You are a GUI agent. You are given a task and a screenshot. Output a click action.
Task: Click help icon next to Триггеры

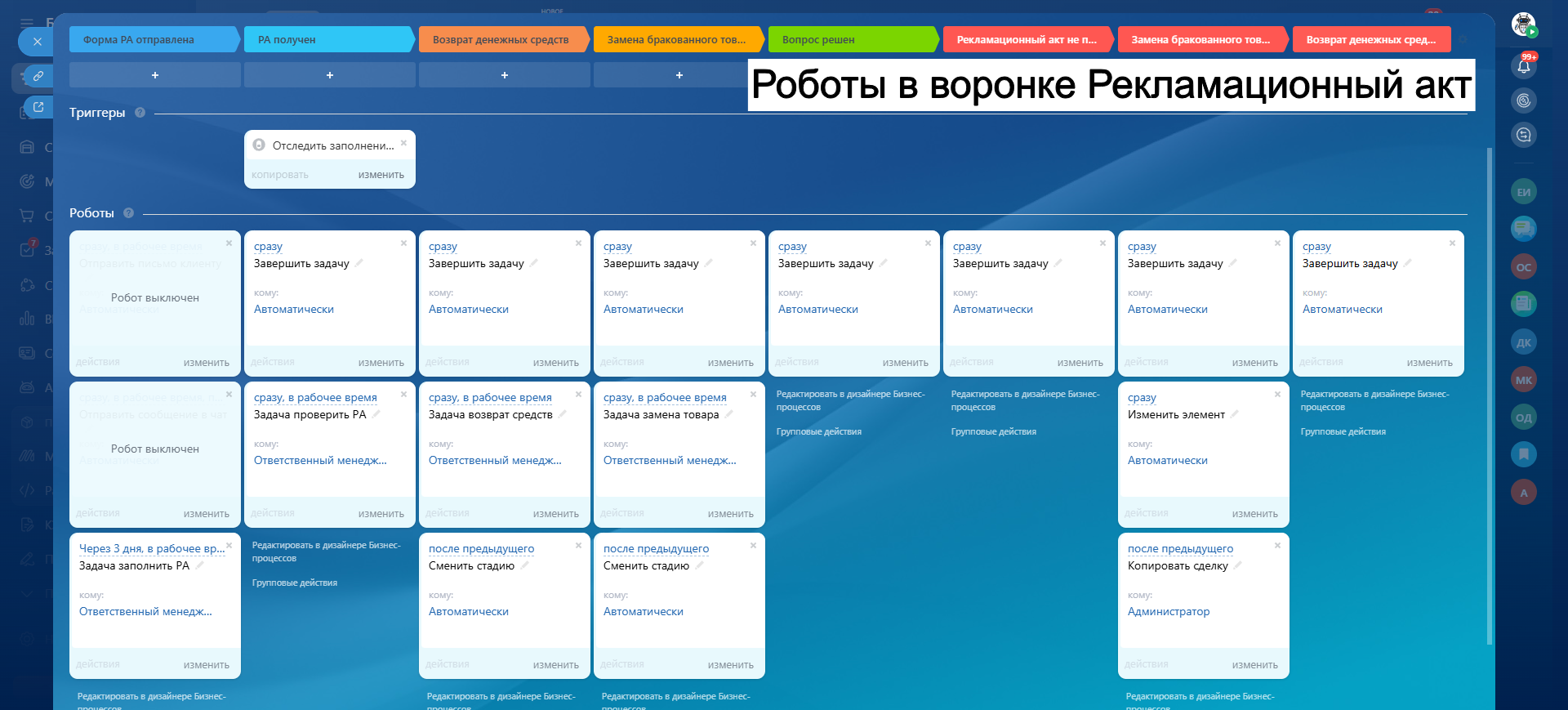[140, 113]
